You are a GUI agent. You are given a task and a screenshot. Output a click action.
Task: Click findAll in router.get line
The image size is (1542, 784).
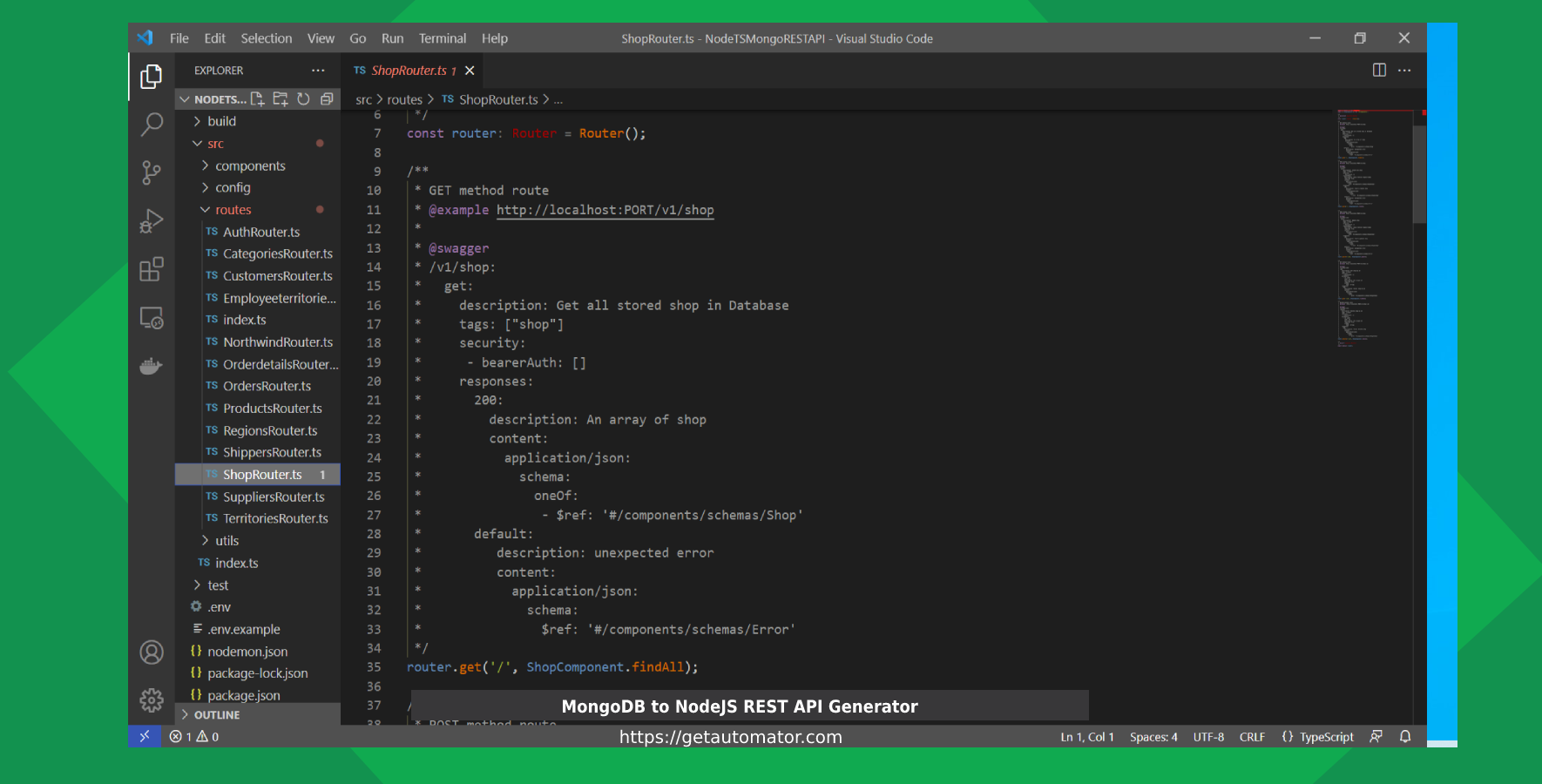point(658,667)
